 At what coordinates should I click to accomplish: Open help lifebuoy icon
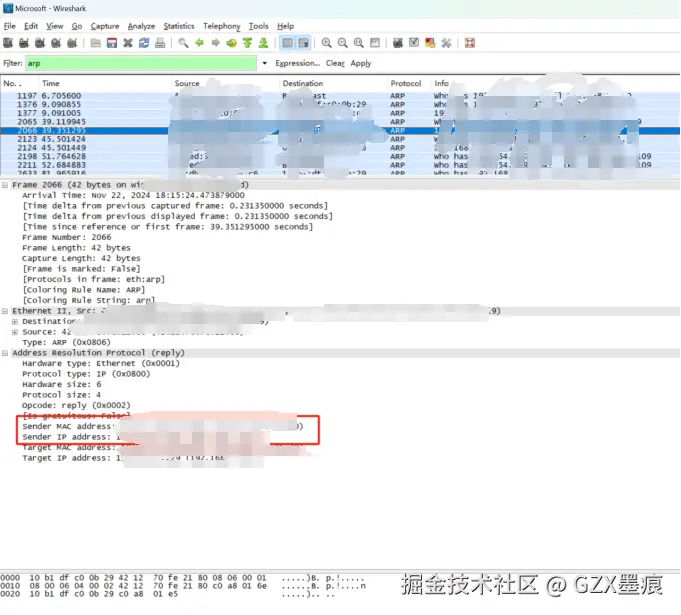[x=470, y=43]
